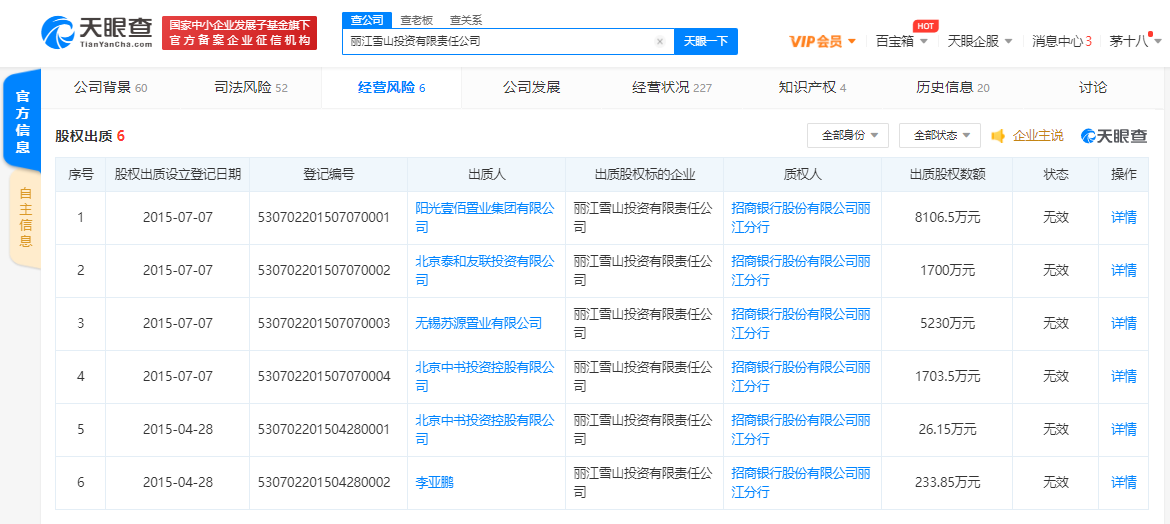Open pledgor 李亚鹏 link

pyautogui.click(x=434, y=482)
